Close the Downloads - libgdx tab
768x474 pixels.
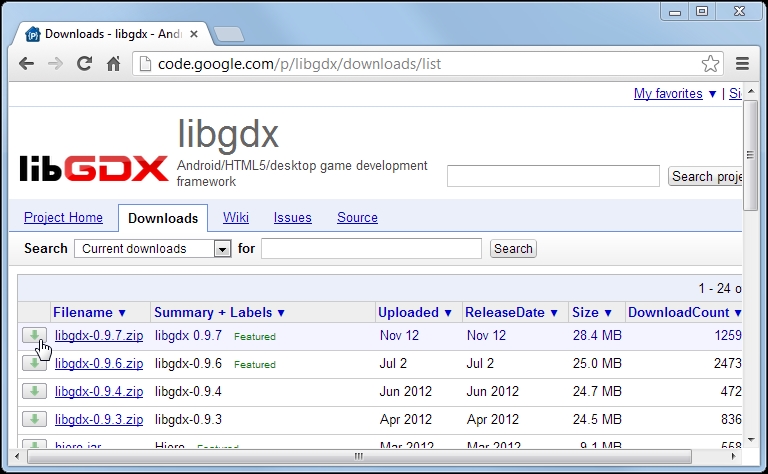tap(194, 34)
